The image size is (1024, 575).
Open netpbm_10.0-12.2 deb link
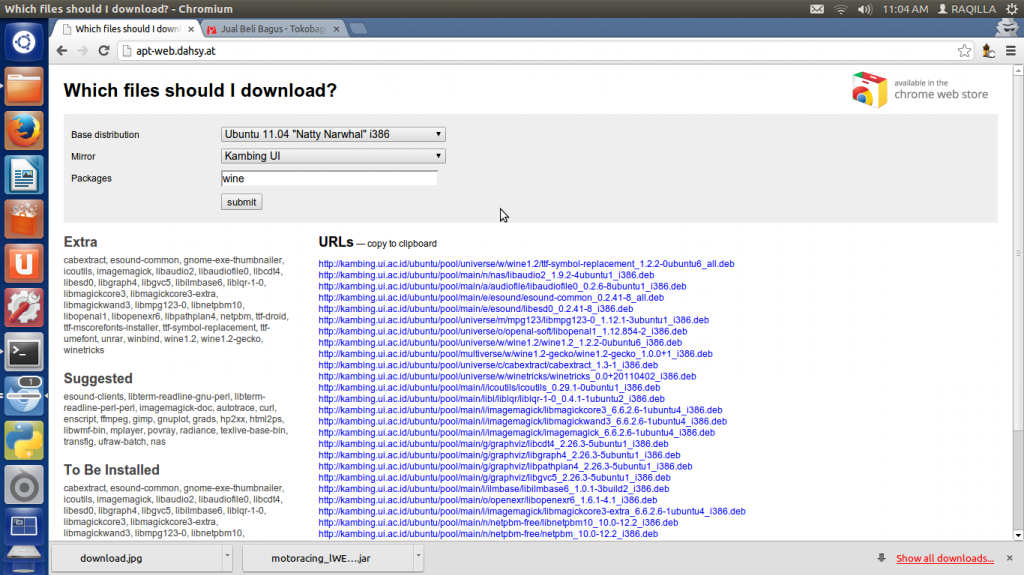tap(488, 534)
